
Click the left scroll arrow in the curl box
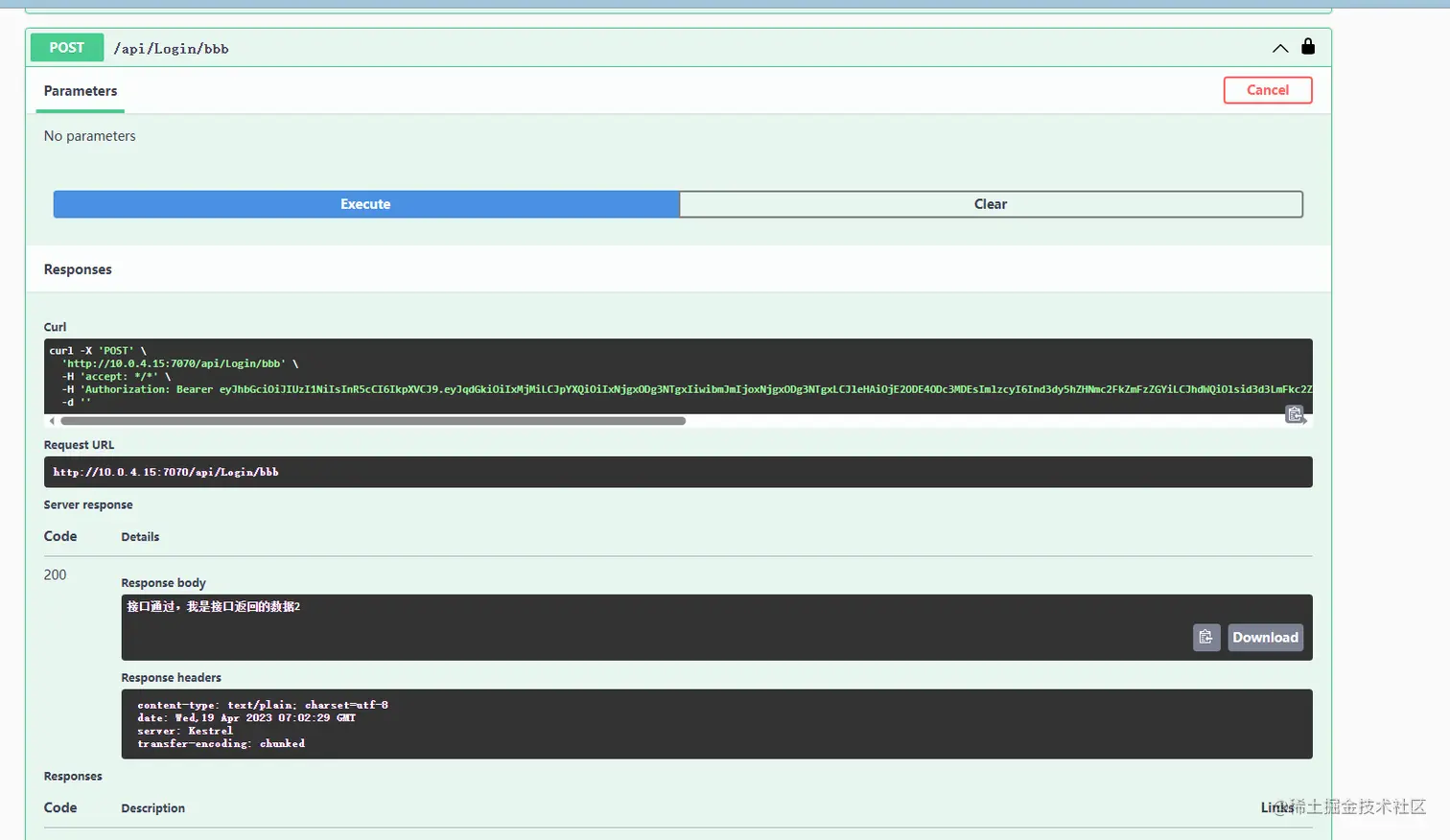(x=52, y=421)
